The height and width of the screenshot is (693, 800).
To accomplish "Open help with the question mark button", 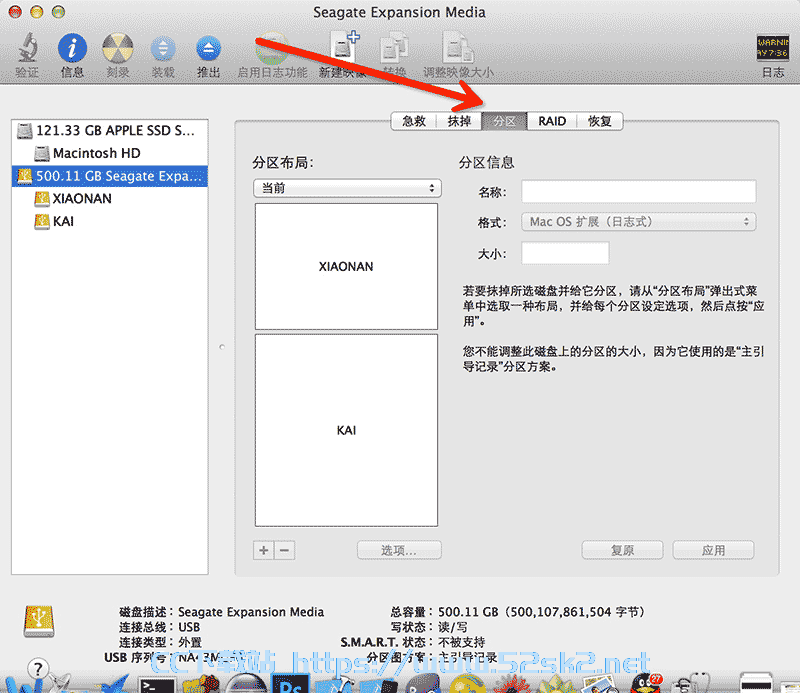I will tap(38, 668).
